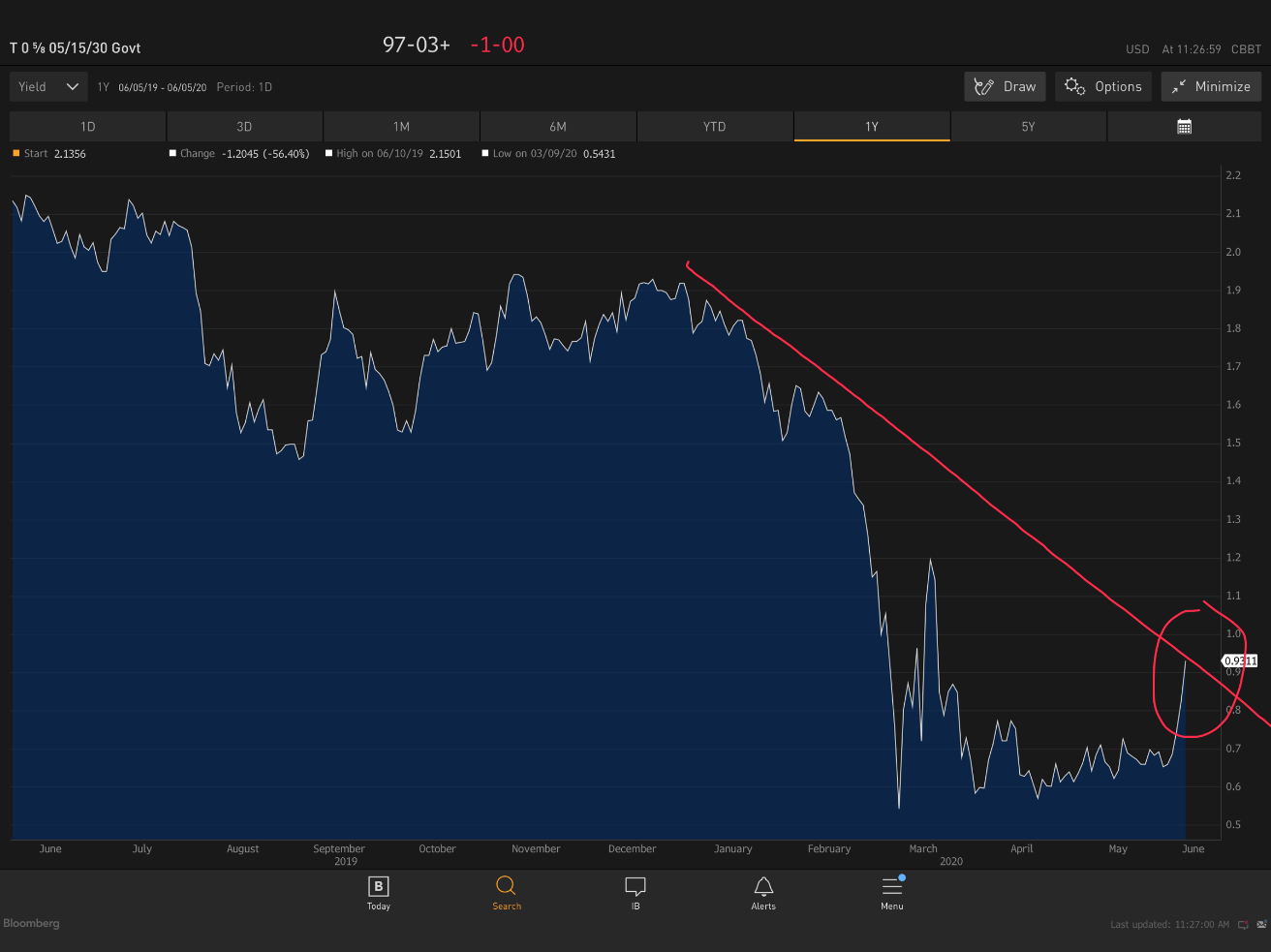Image resolution: width=1271 pixels, height=952 pixels.
Task: Open the calendar date picker icon
Action: (1184, 127)
